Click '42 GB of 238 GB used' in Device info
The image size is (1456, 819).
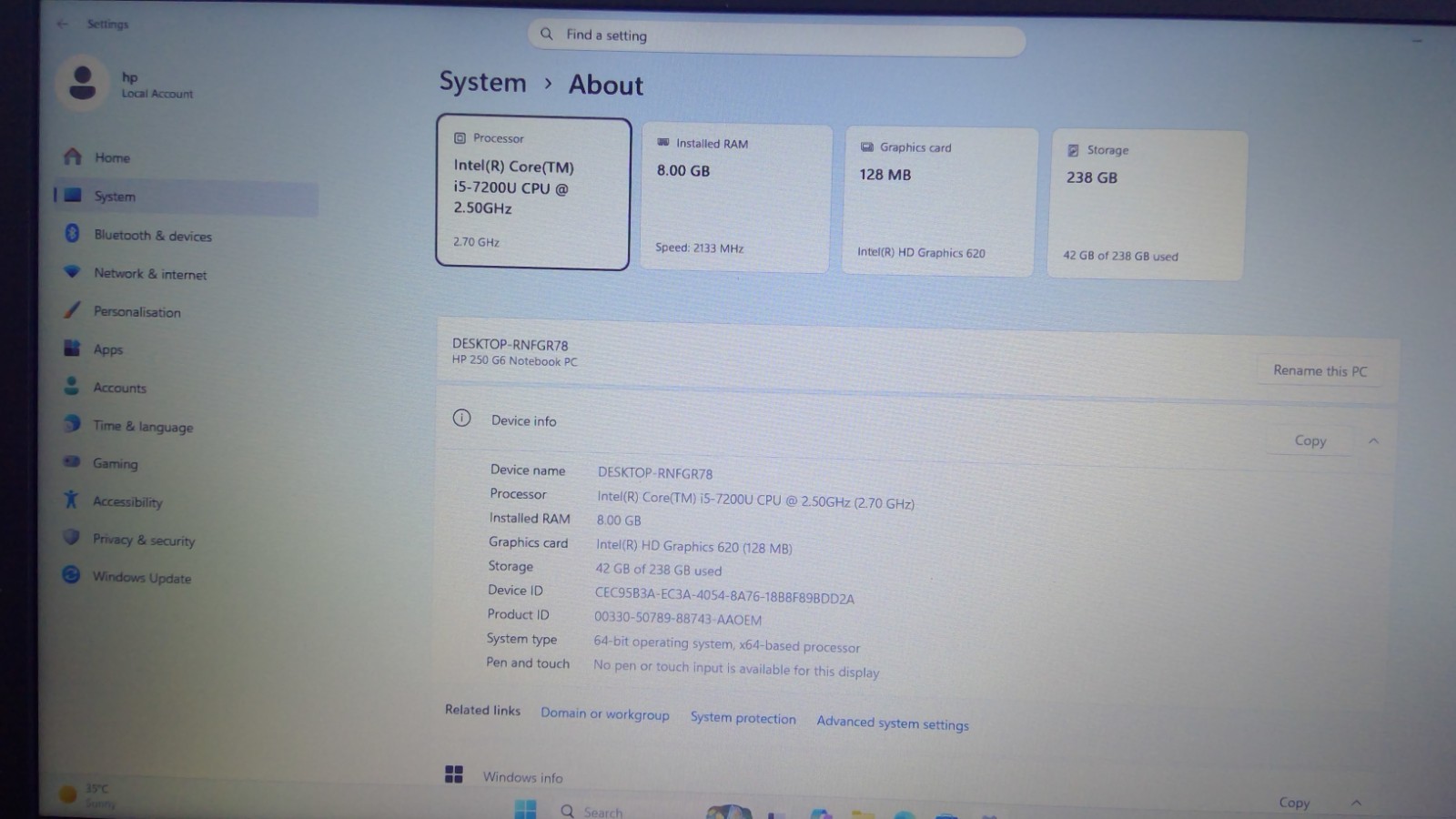tap(658, 570)
